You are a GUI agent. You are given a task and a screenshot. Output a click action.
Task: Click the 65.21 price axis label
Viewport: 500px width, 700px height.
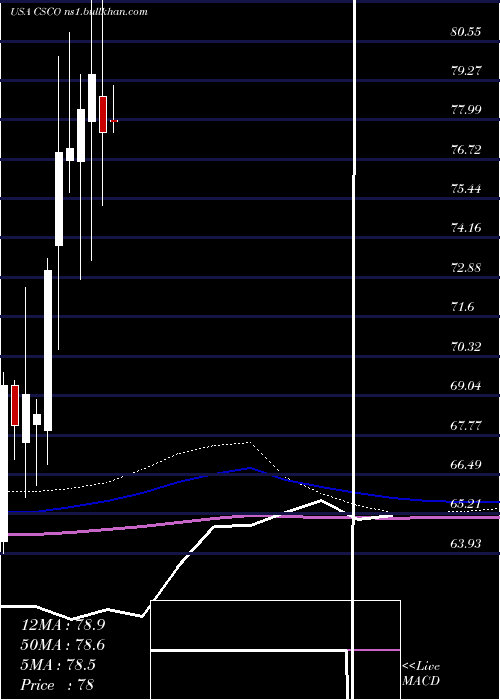pos(466,504)
